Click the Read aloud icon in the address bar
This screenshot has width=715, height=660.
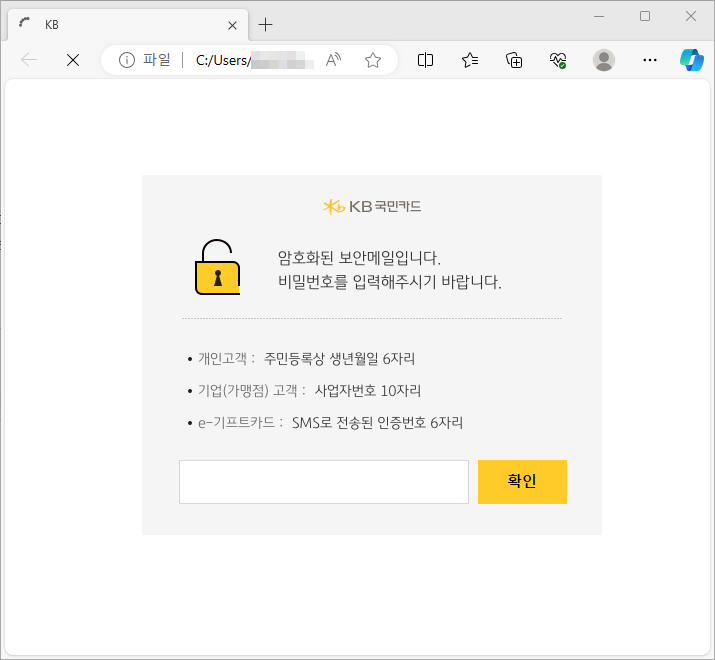[x=333, y=60]
